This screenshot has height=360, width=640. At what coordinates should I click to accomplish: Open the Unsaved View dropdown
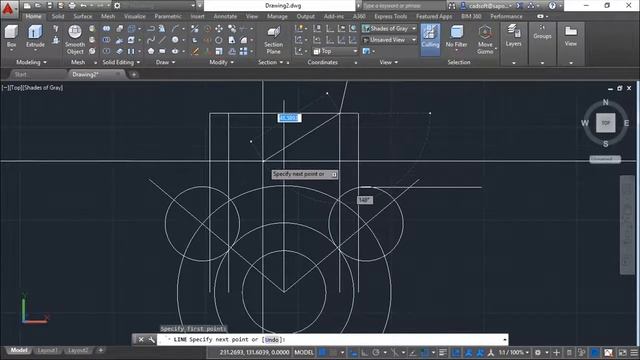[x=389, y=40]
